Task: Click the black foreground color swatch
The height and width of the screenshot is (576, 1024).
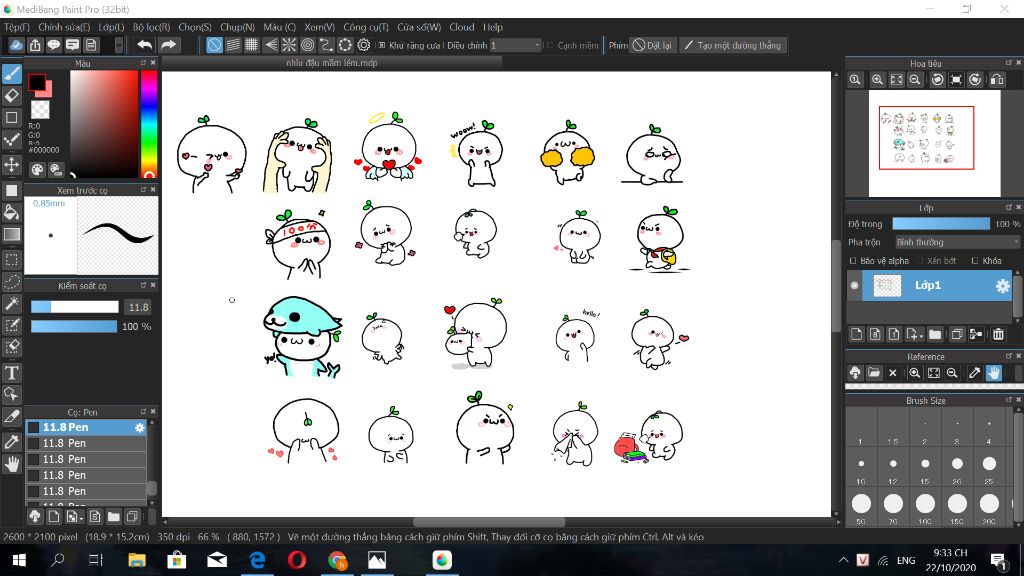Action: coord(37,82)
